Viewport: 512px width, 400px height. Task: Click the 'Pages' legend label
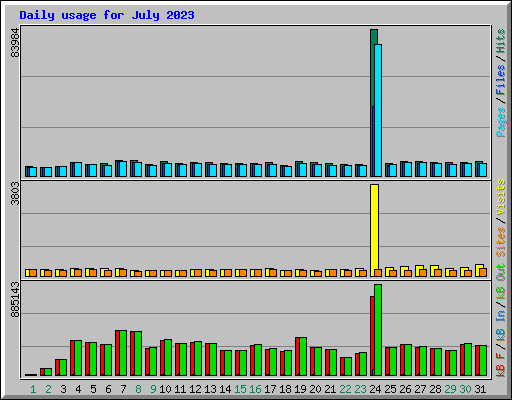[x=501, y=122]
